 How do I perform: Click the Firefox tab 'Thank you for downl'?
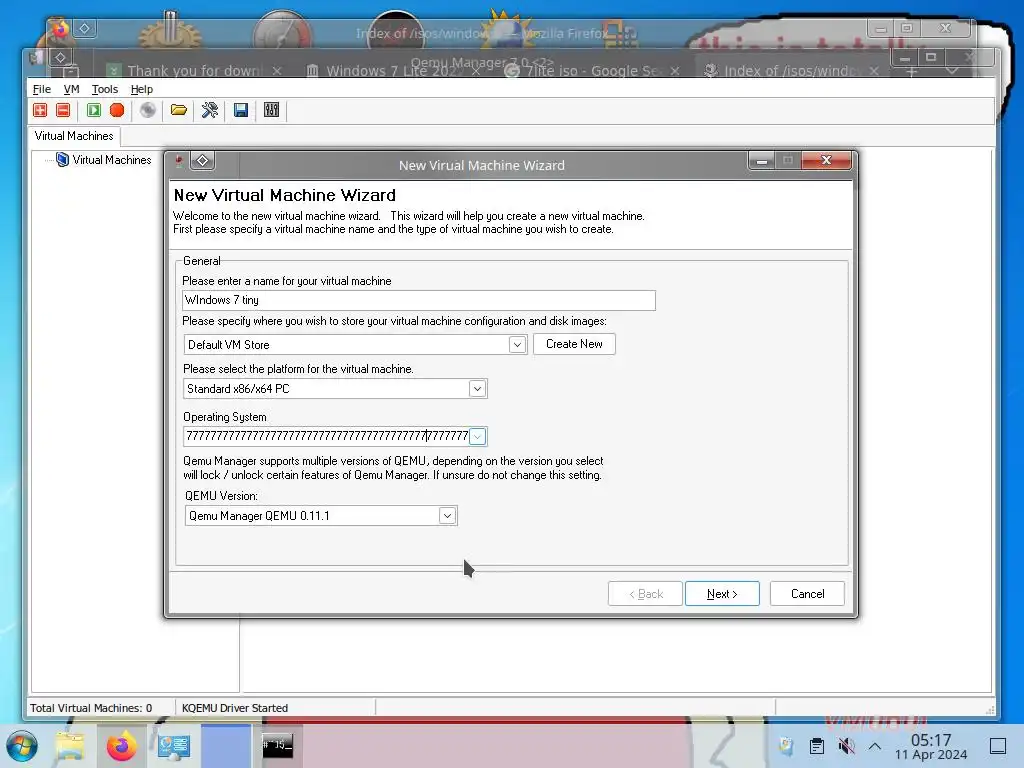pos(195,71)
